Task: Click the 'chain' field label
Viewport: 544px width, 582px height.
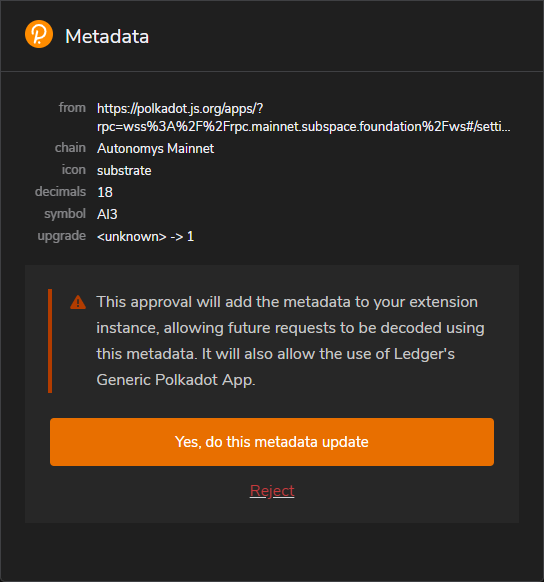Action: point(71,148)
